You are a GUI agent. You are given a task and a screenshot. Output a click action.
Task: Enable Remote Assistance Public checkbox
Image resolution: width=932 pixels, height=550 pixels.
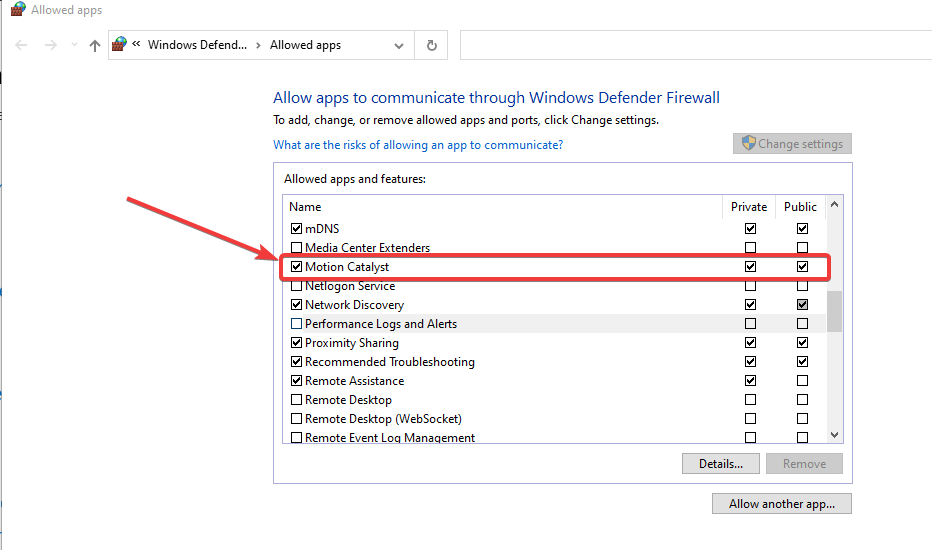pyautogui.click(x=802, y=381)
